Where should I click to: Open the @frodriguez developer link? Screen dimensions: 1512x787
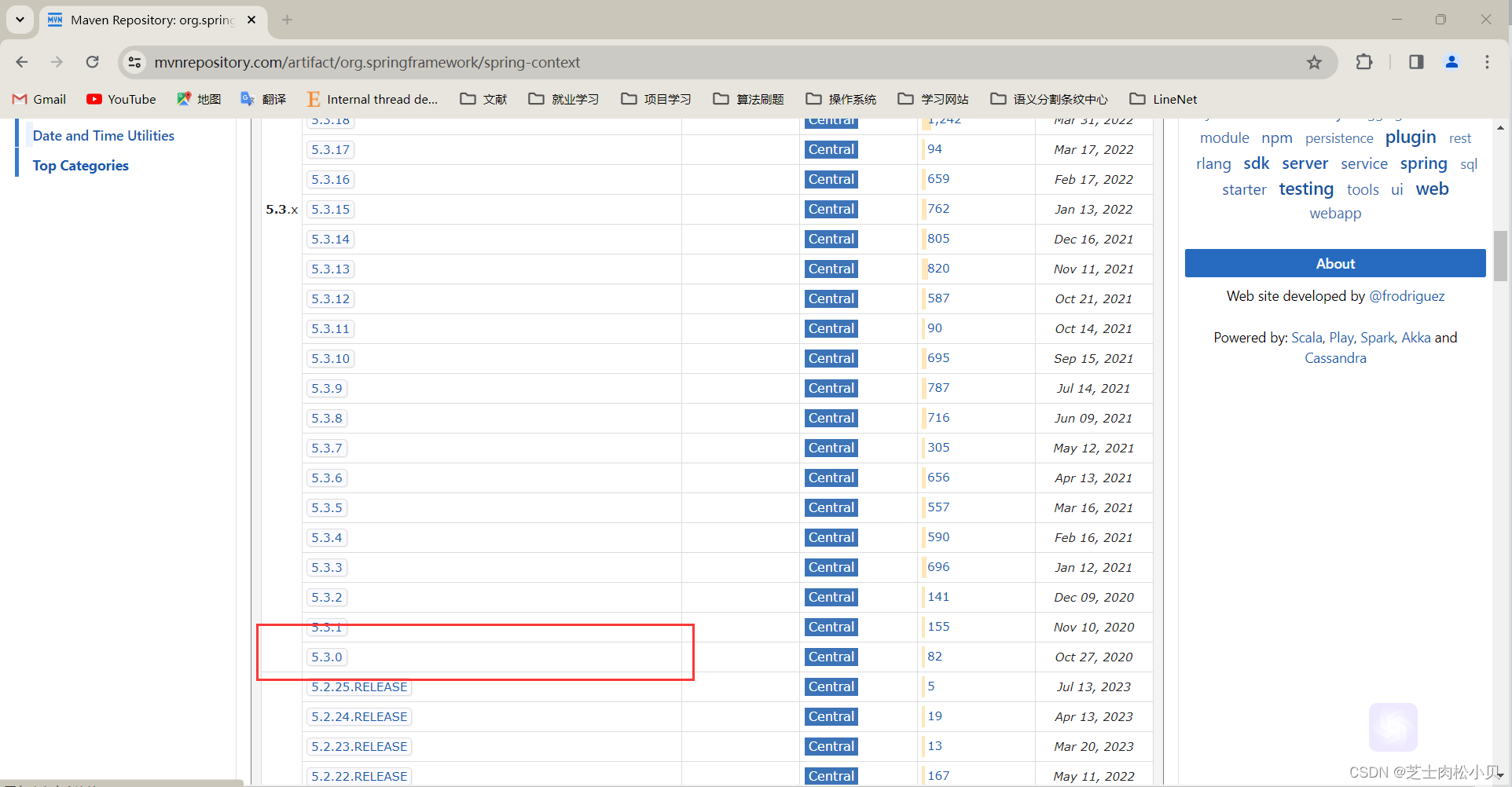click(x=1407, y=296)
